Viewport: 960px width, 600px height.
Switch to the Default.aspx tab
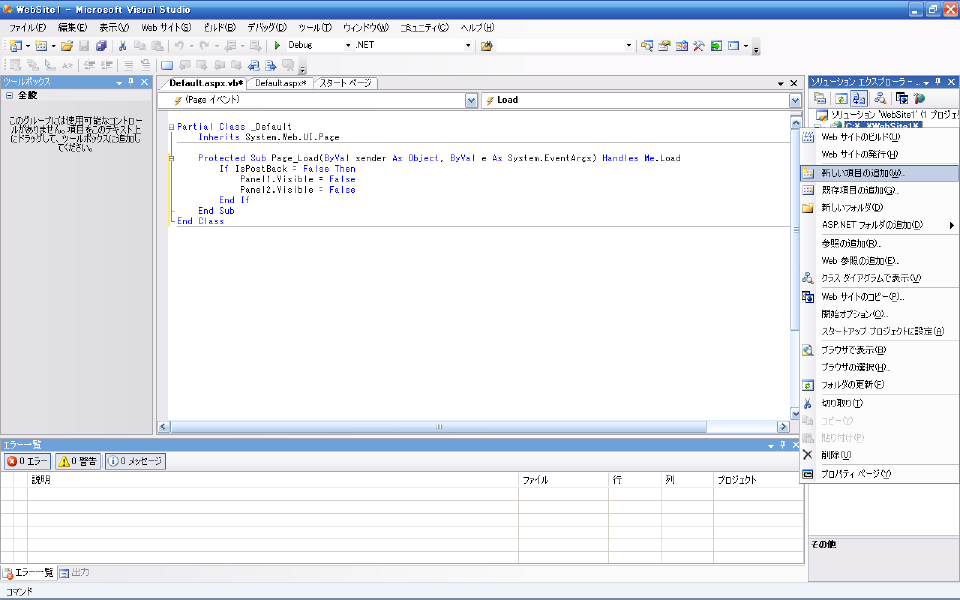pyautogui.click(x=280, y=83)
